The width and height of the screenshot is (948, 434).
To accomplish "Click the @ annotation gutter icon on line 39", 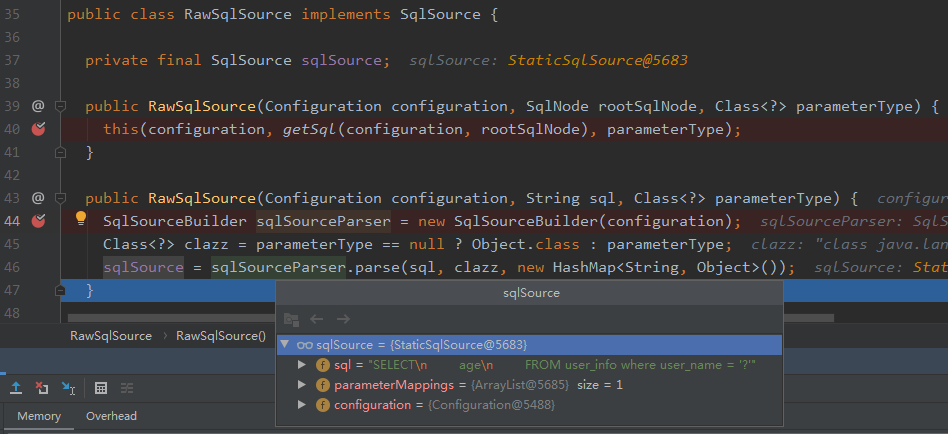I will pos(38,106).
